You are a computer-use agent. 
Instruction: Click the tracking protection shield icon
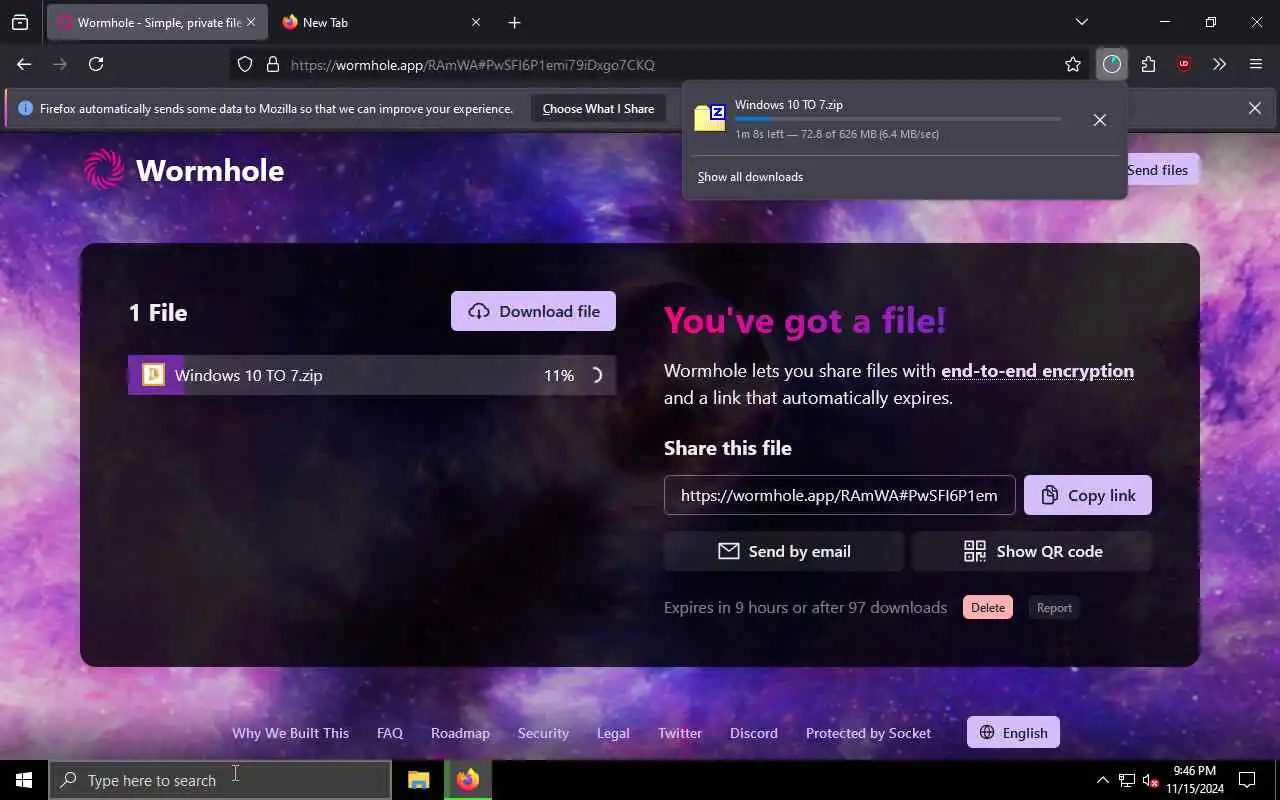tap(245, 65)
